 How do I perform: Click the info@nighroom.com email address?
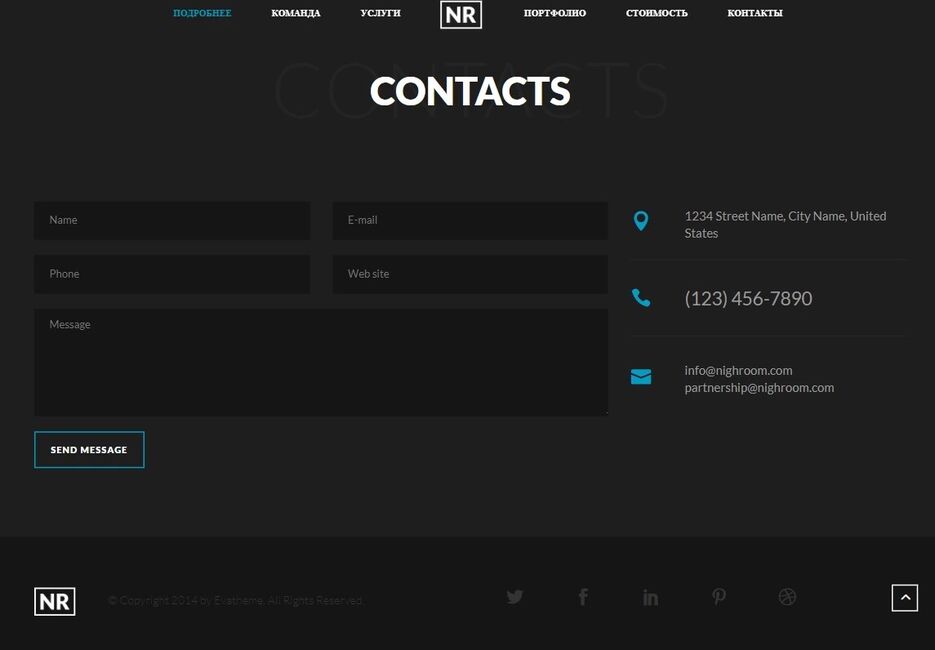[x=738, y=370]
